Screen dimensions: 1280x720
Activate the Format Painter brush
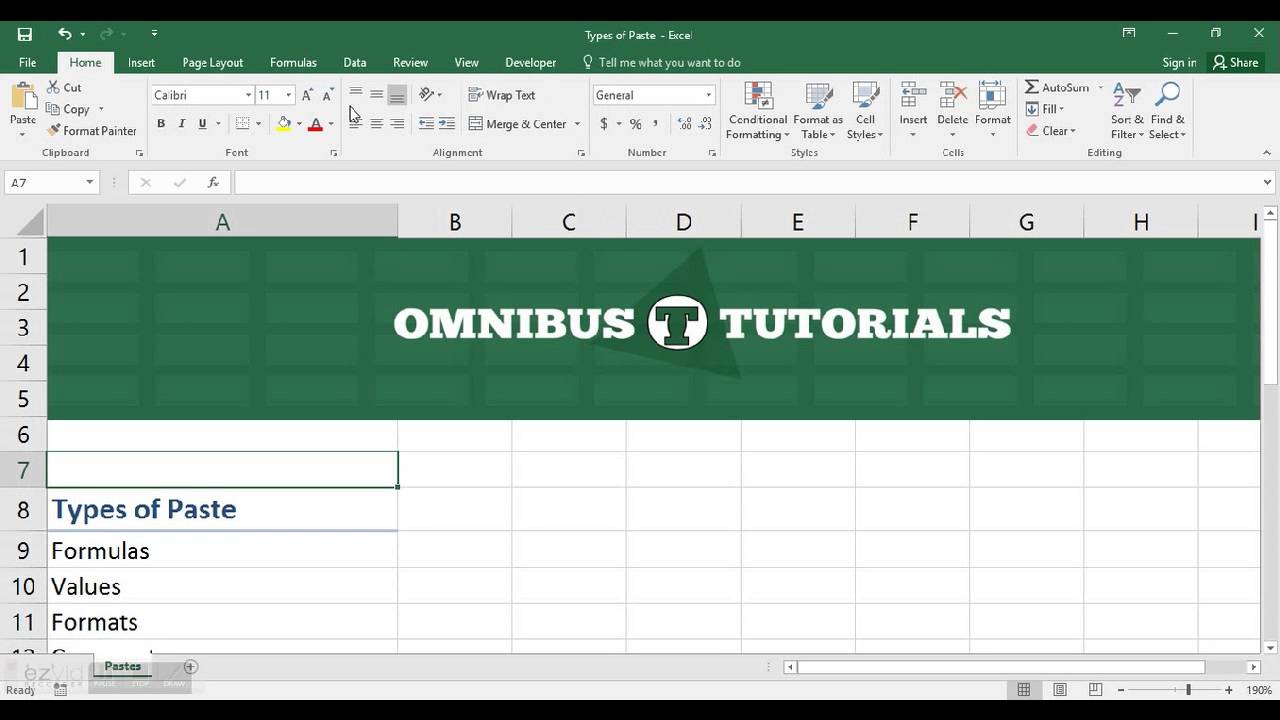91,131
